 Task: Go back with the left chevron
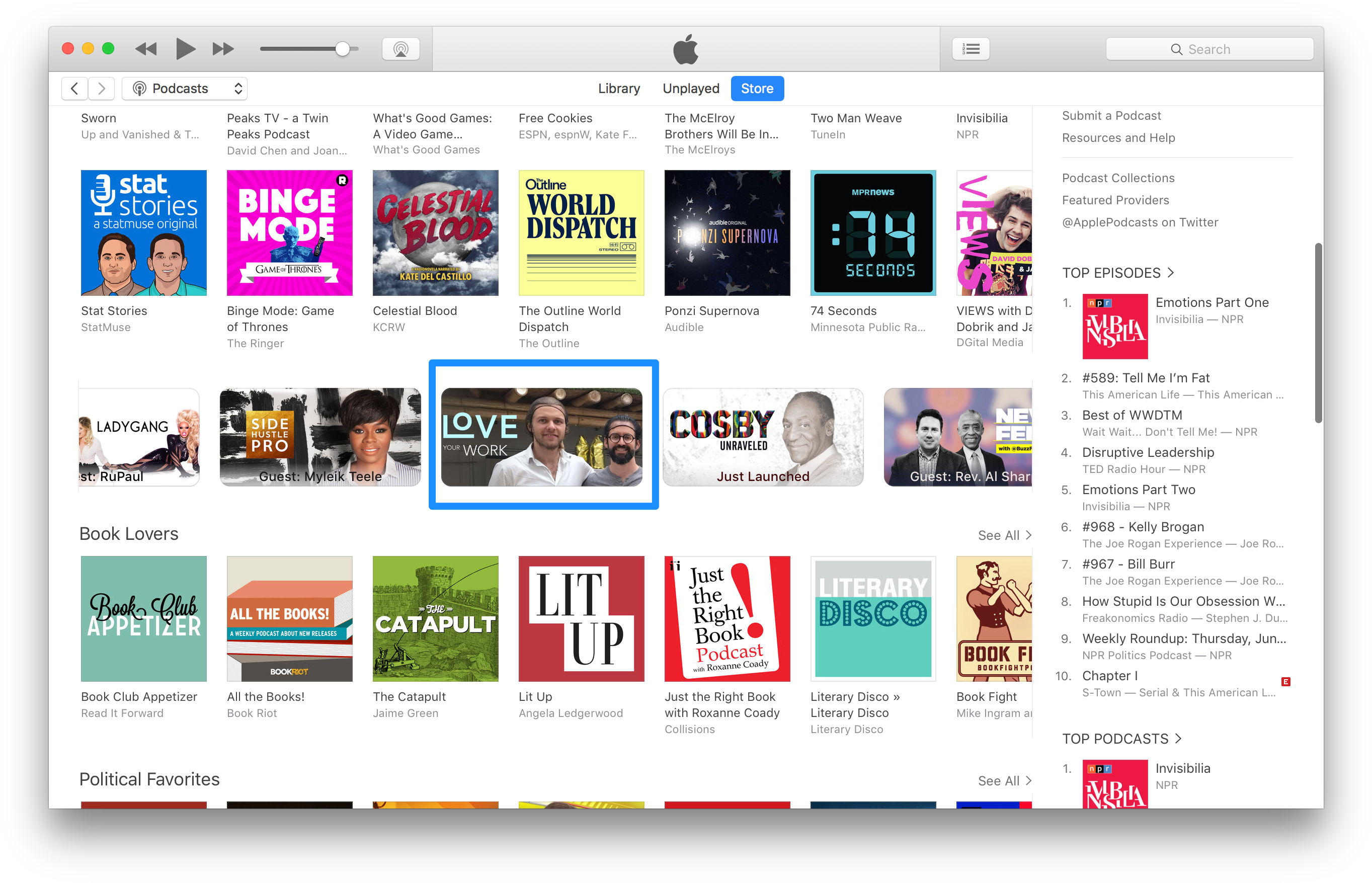coord(74,89)
